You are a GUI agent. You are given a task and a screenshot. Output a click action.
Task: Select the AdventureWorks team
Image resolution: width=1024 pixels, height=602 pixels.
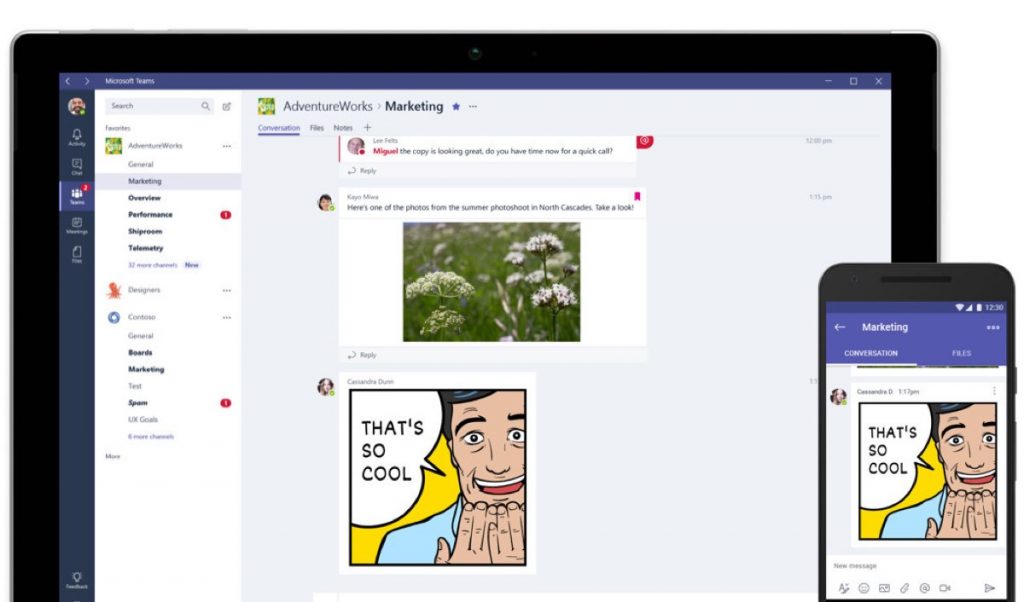click(155, 146)
